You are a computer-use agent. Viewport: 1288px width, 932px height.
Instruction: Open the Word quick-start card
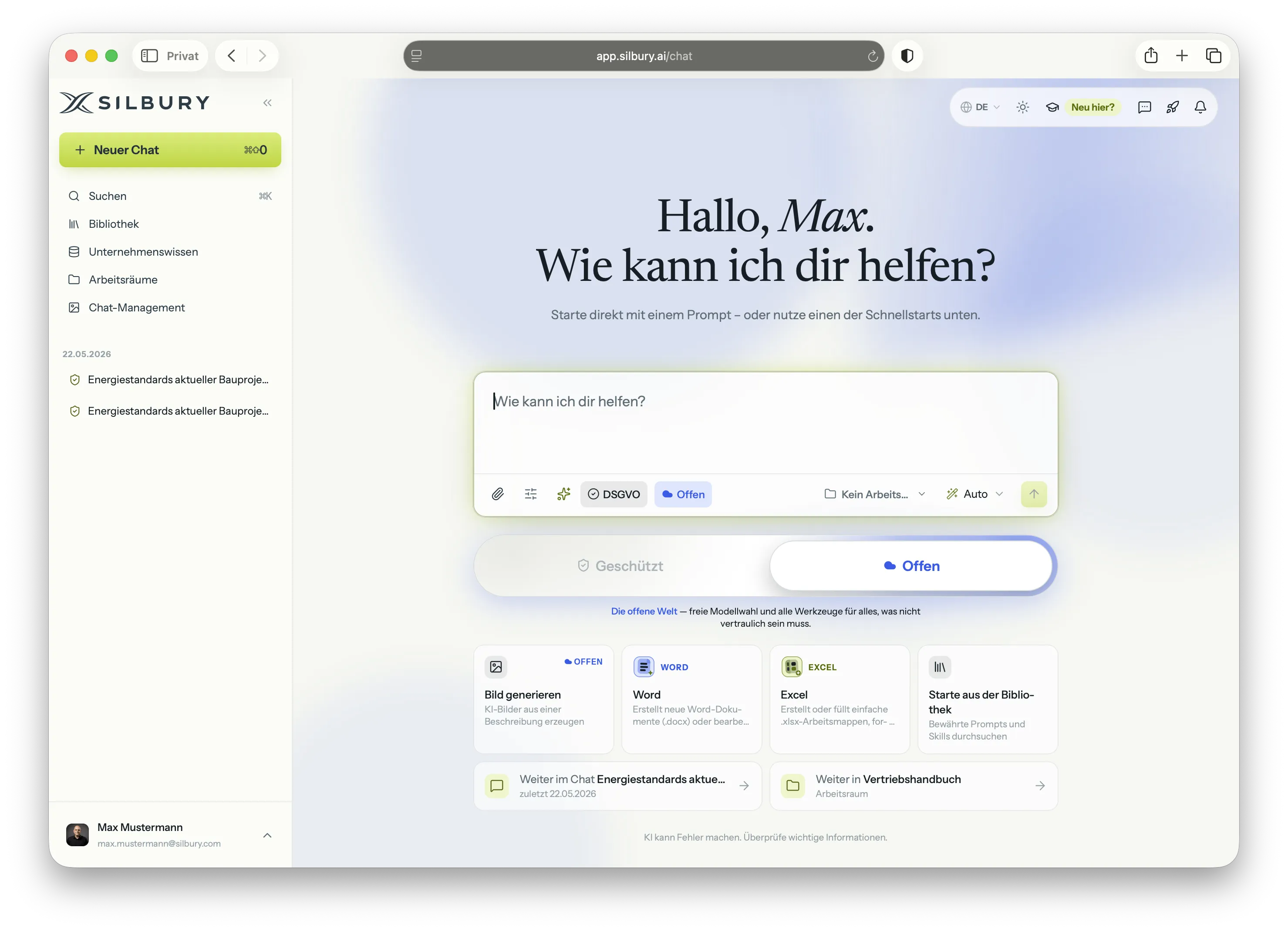pyautogui.click(x=691, y=699)
